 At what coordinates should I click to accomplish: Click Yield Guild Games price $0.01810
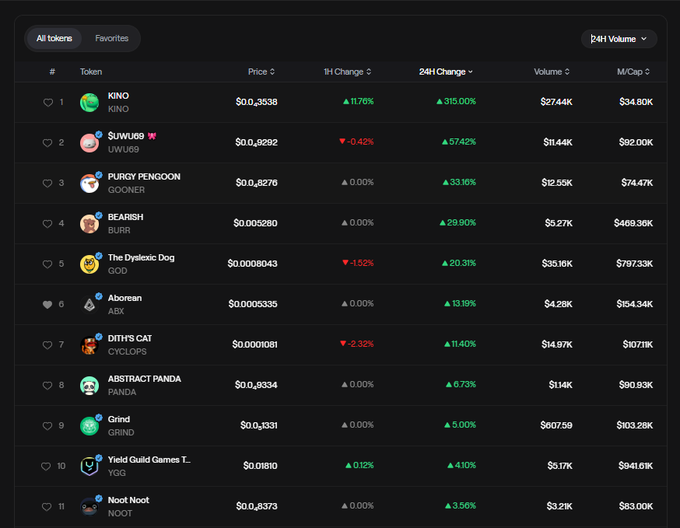[260, 466]
